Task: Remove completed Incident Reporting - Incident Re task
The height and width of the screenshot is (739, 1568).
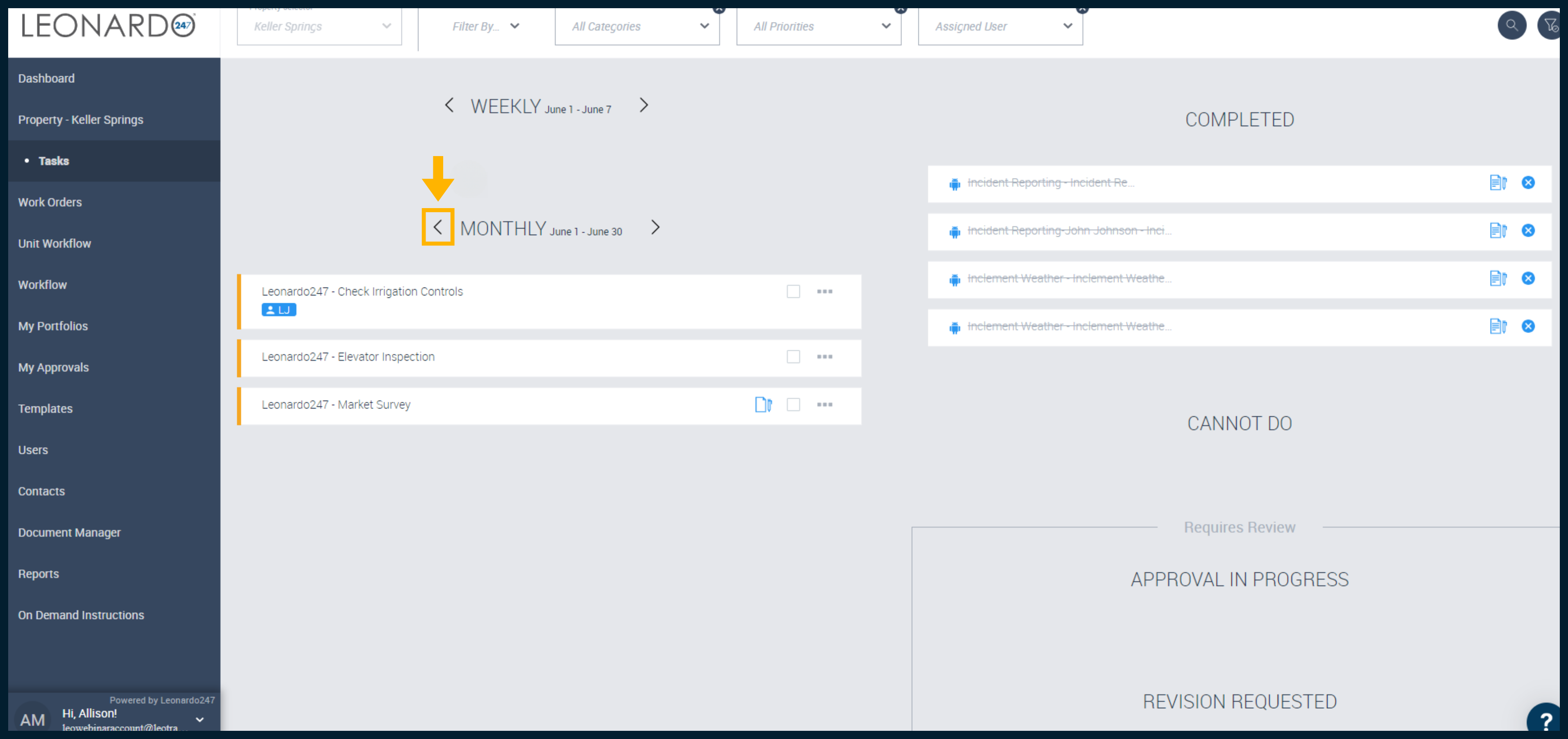Action: (1528, 183)
